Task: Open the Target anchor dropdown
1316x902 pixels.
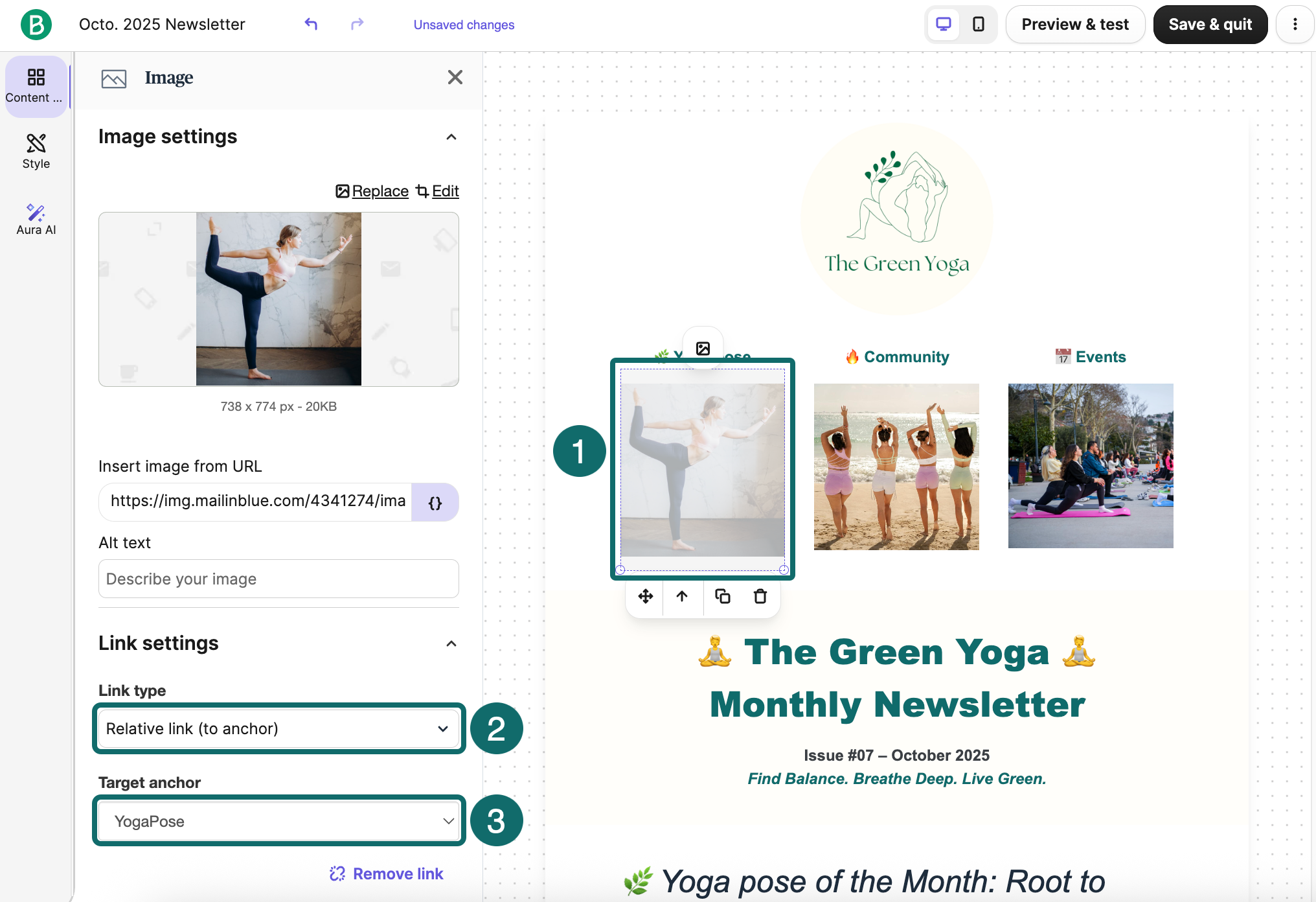Action: pyautogui.click(x=278, y=821)
